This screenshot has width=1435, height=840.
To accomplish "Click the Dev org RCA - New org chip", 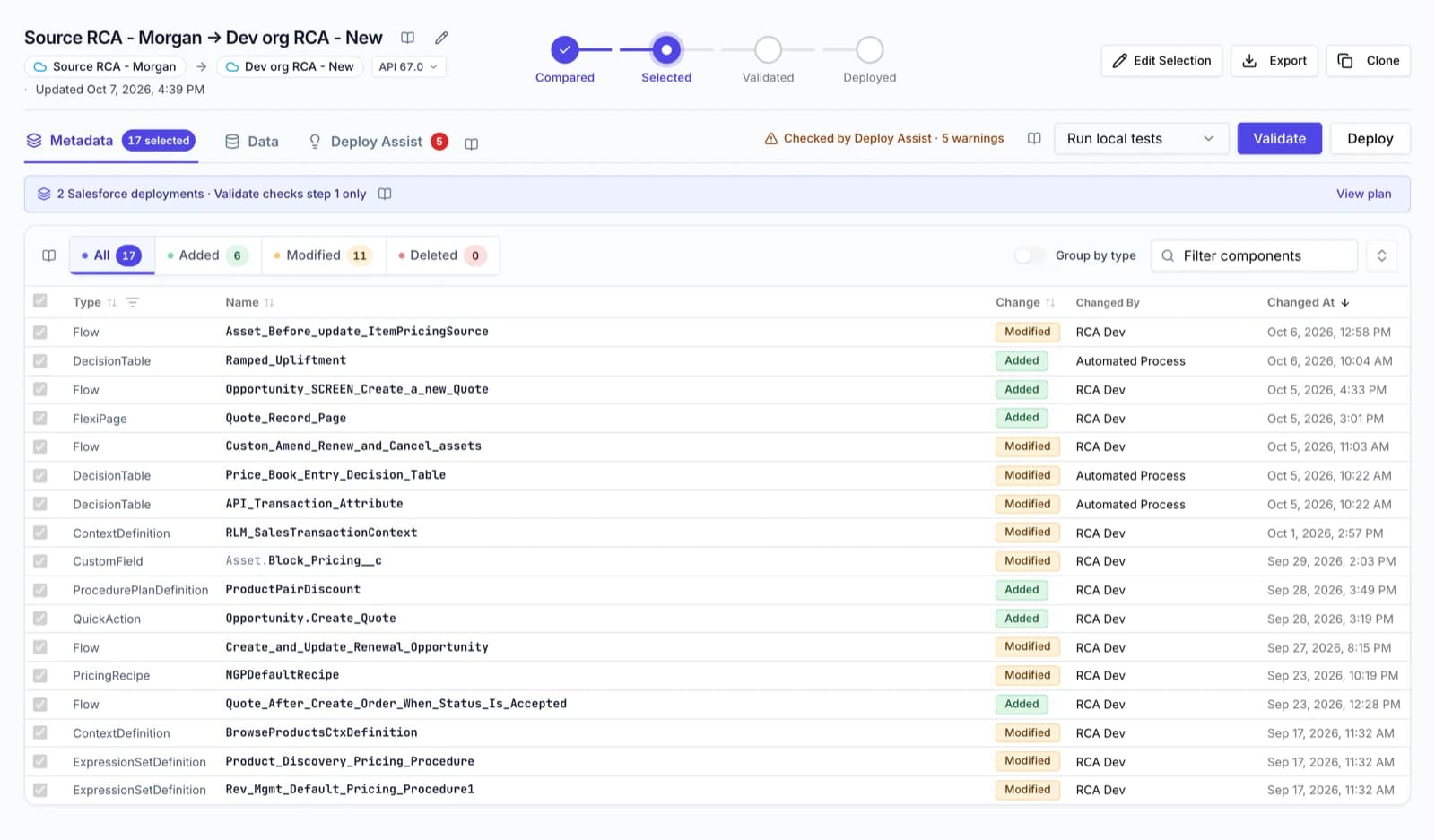I will click(x=291, y=66).
